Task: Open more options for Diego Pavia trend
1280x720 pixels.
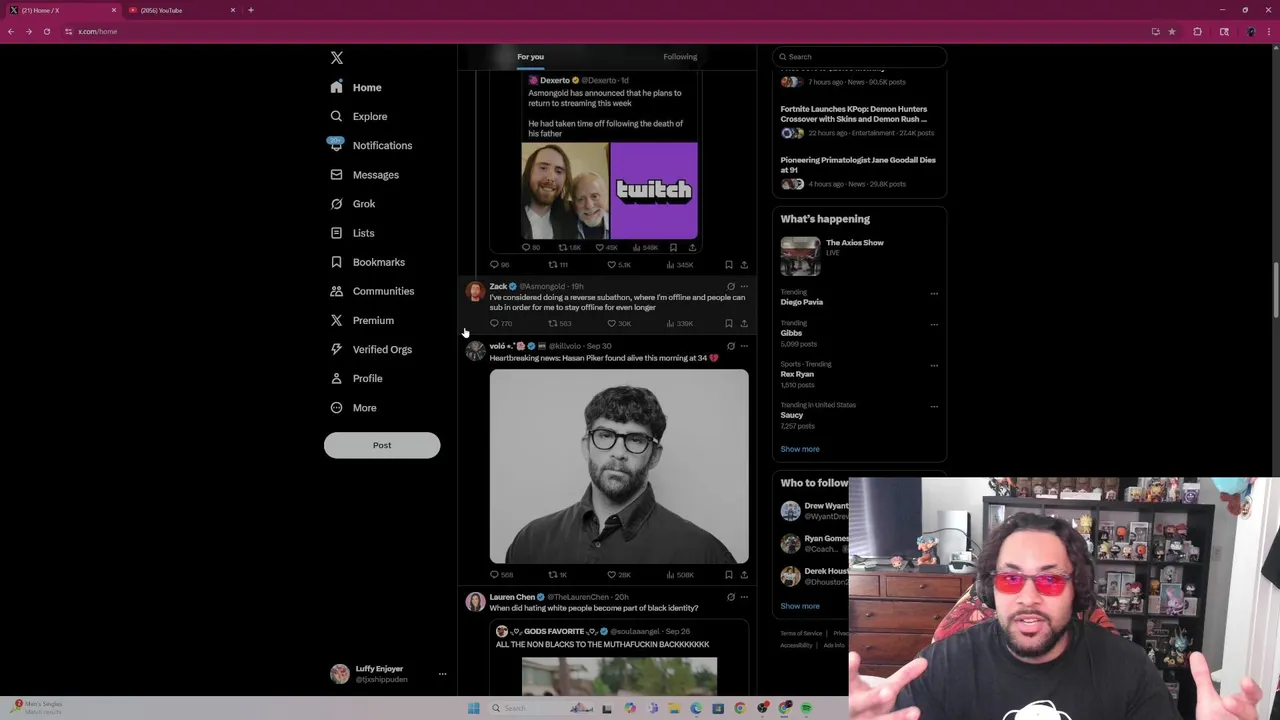Action: pyautogui.click(x=934, y=294)
